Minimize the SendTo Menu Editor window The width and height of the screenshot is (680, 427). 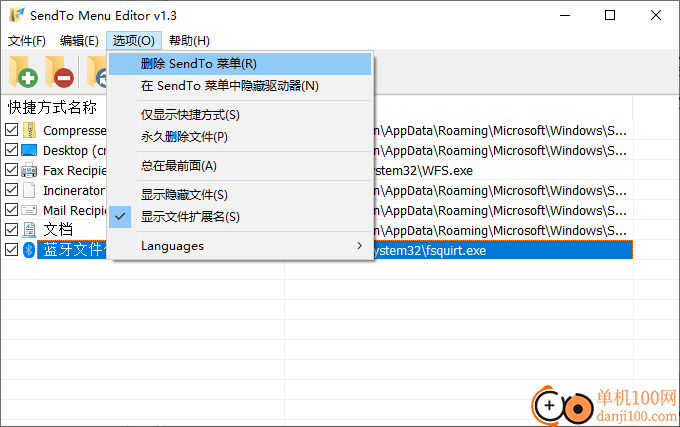coord(565,16)
